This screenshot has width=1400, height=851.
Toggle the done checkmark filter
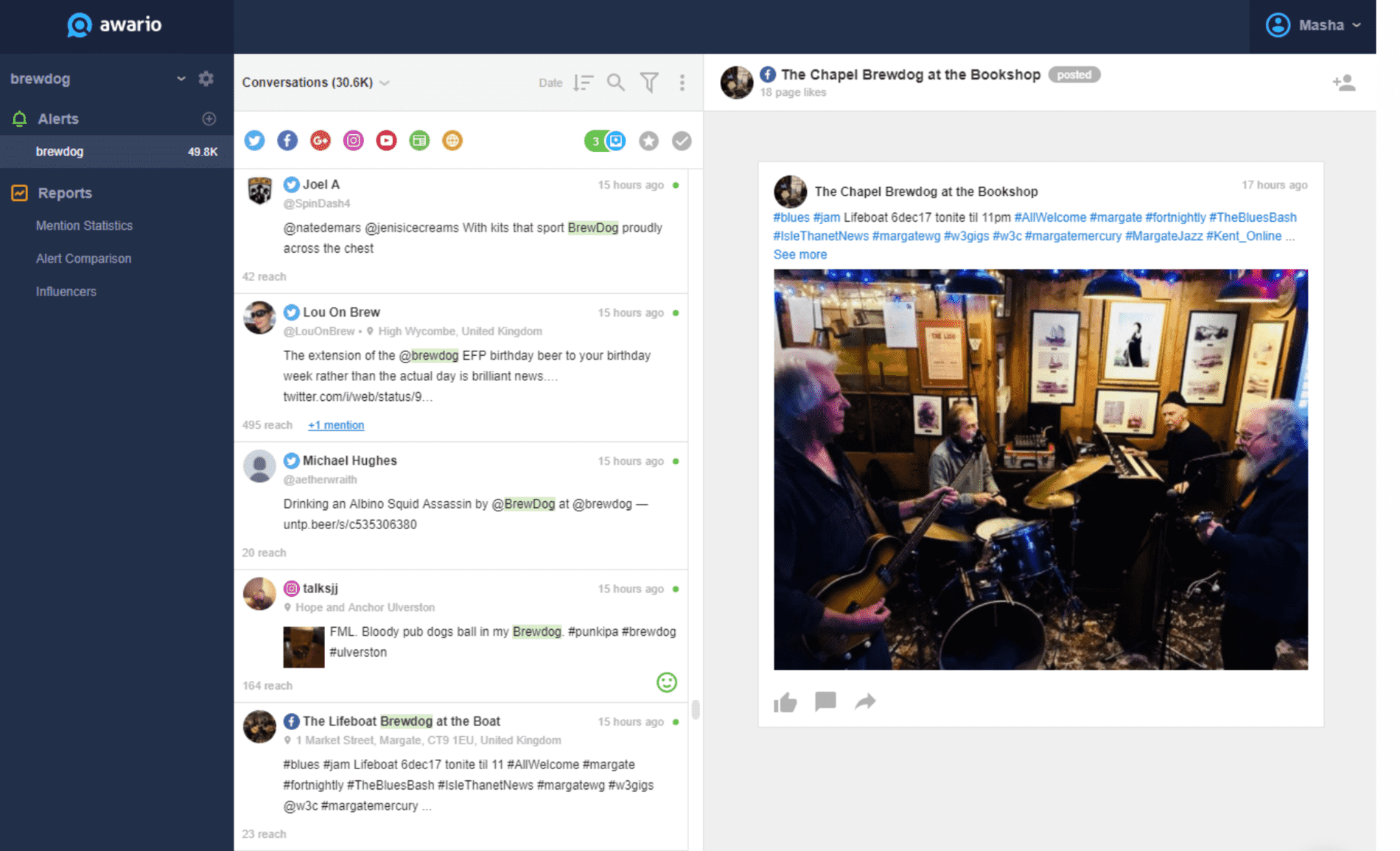click(x=682, y=140)
